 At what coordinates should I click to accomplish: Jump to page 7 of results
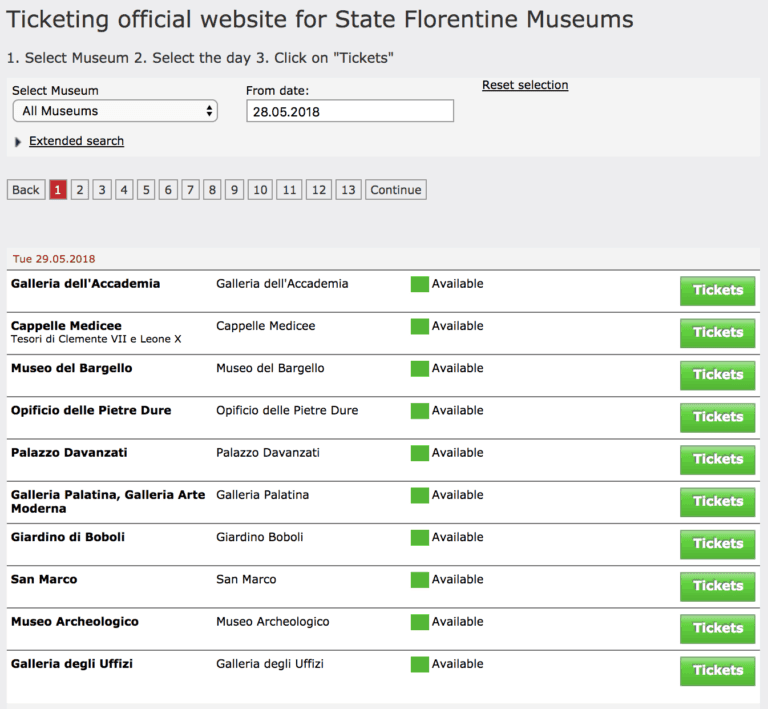point(190,190)
